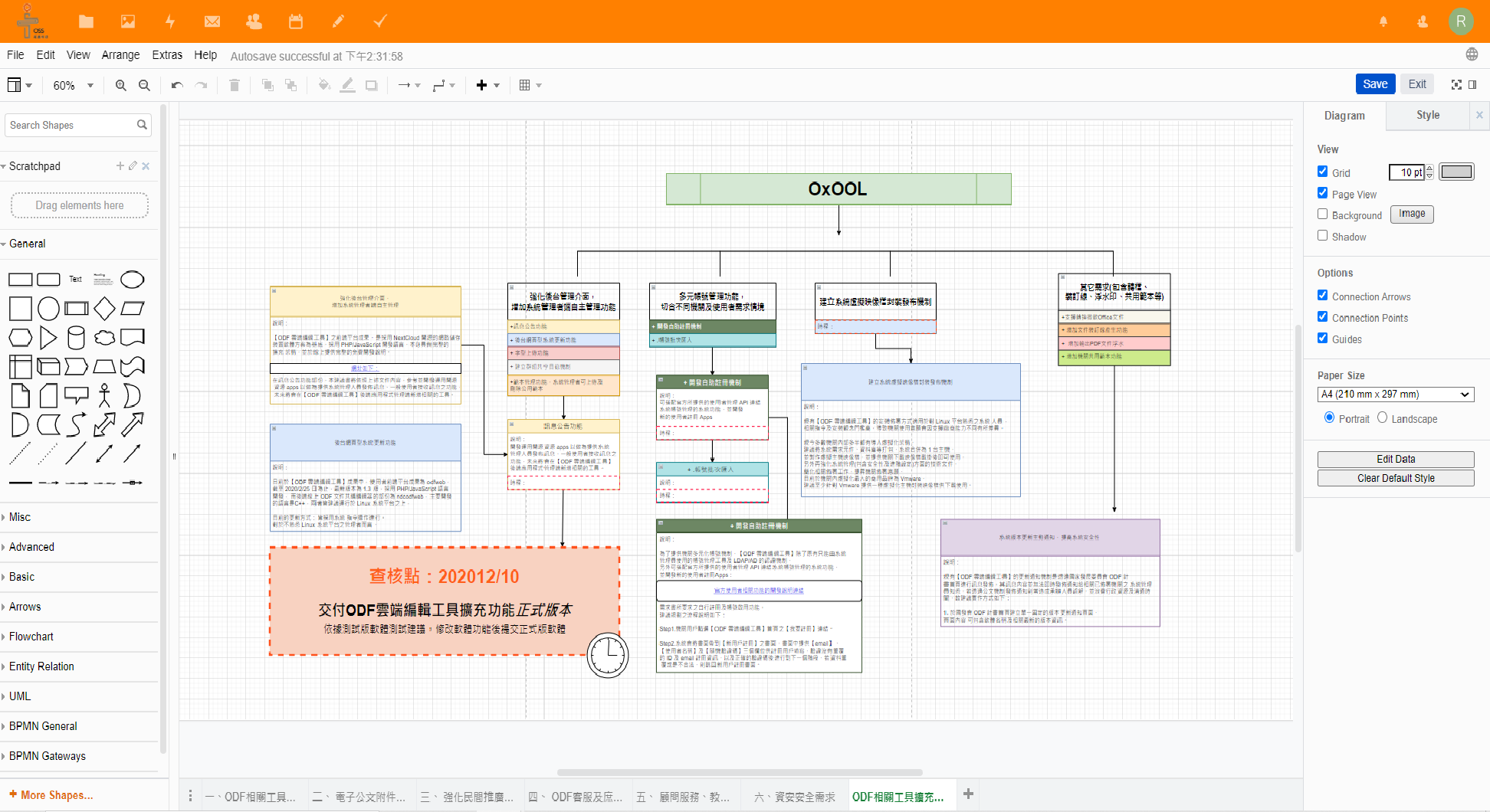This screenshot has height=812, width=1490.
Task: Toggle the format panel icon at toolbar right end
Action: [1472, 84]
